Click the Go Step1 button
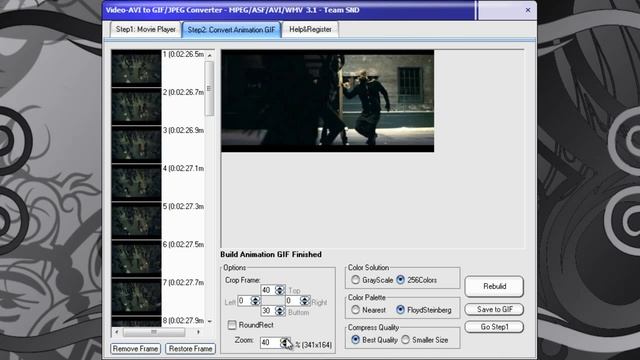 pos(494,327)
